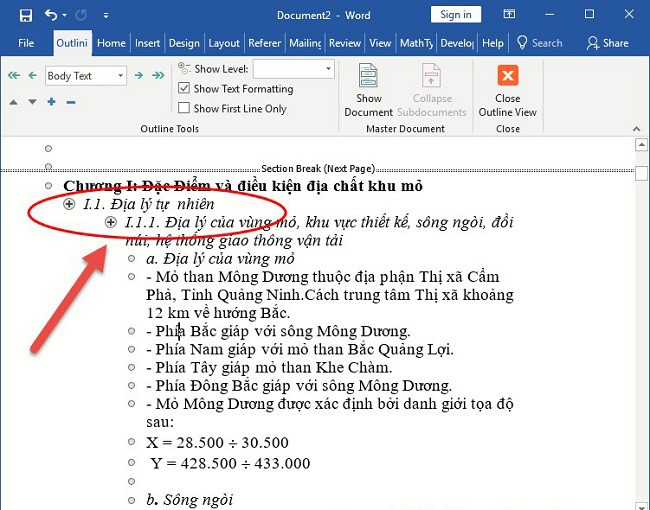The width and height of the screenshot is (650, 510).
Task: Promote outline level with left arrow
Action: tap(32, 75)
